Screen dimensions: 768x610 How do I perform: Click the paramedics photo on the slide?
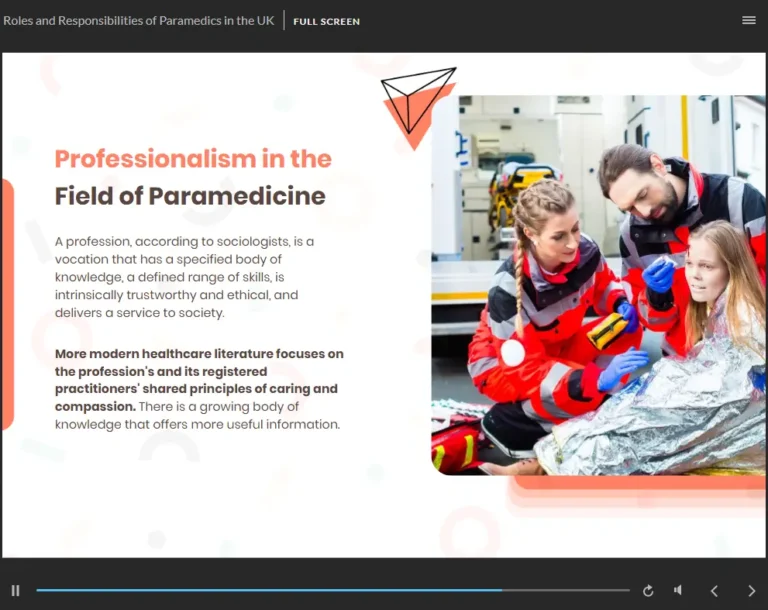pos(599,285)
